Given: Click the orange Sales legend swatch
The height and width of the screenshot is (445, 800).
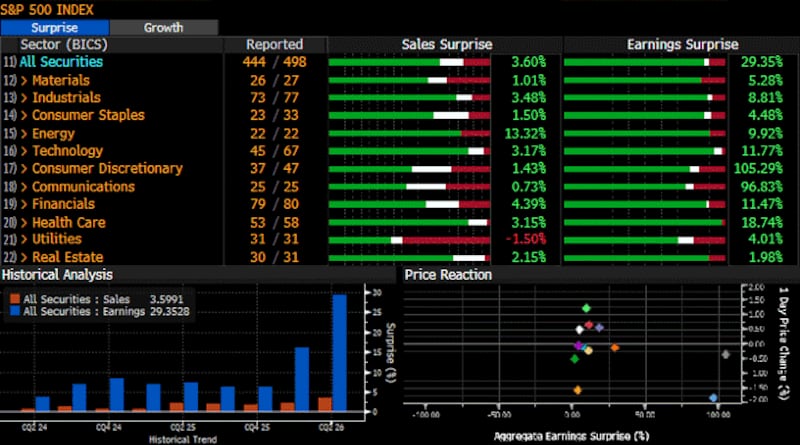Looking at the screenshot, I should pos(14,299).
